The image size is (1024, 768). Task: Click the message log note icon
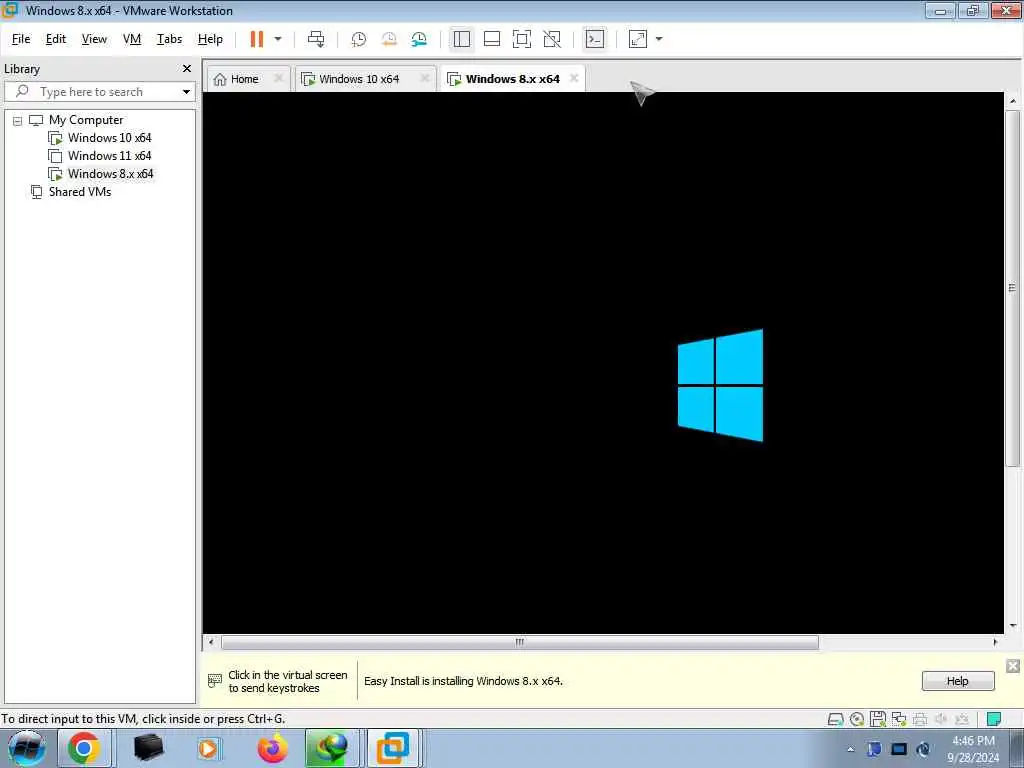pos(993,719)
